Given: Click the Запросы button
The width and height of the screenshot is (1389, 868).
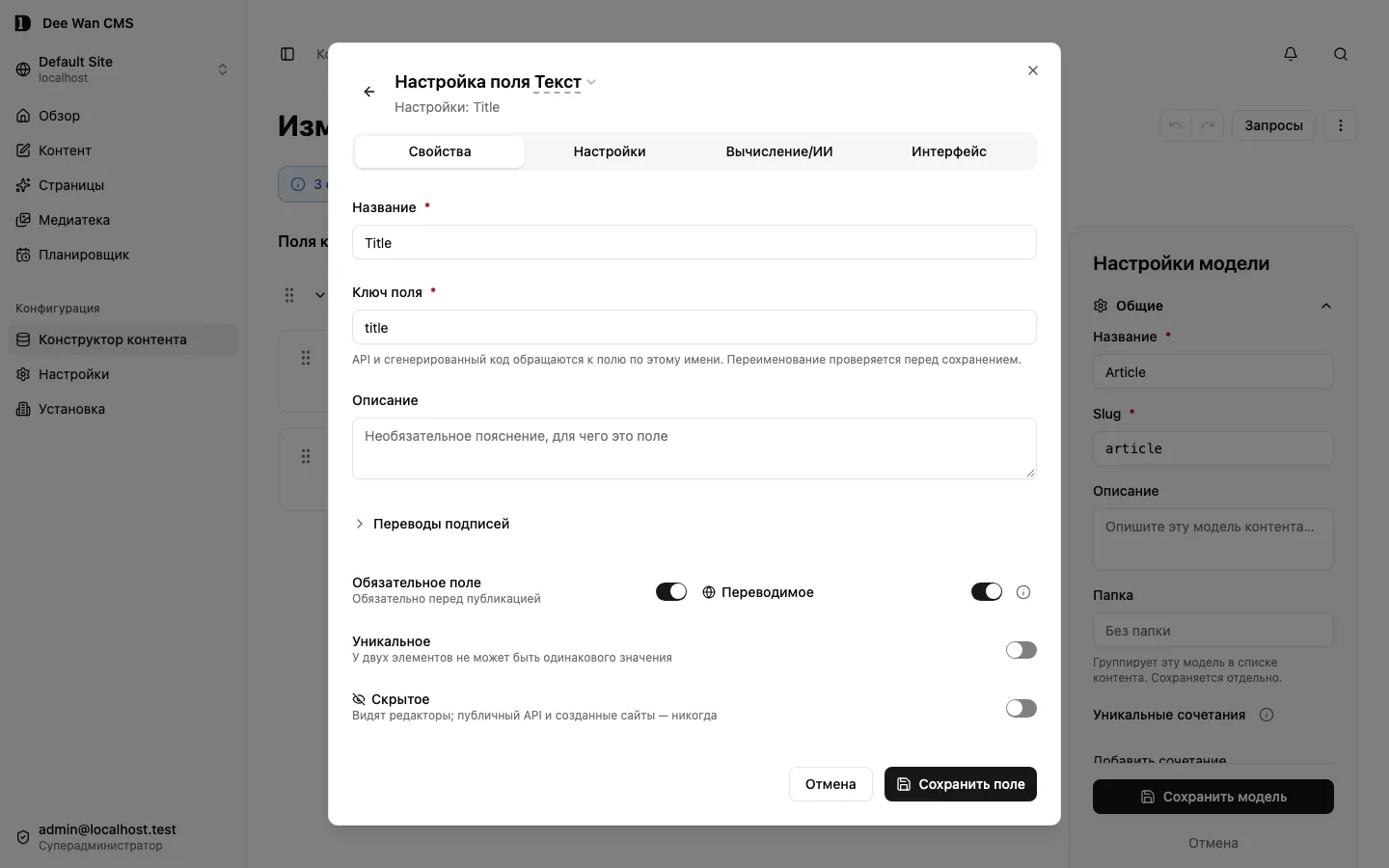Looking at the screenshot, I should pyautogui.click(x=1273, y=125).
